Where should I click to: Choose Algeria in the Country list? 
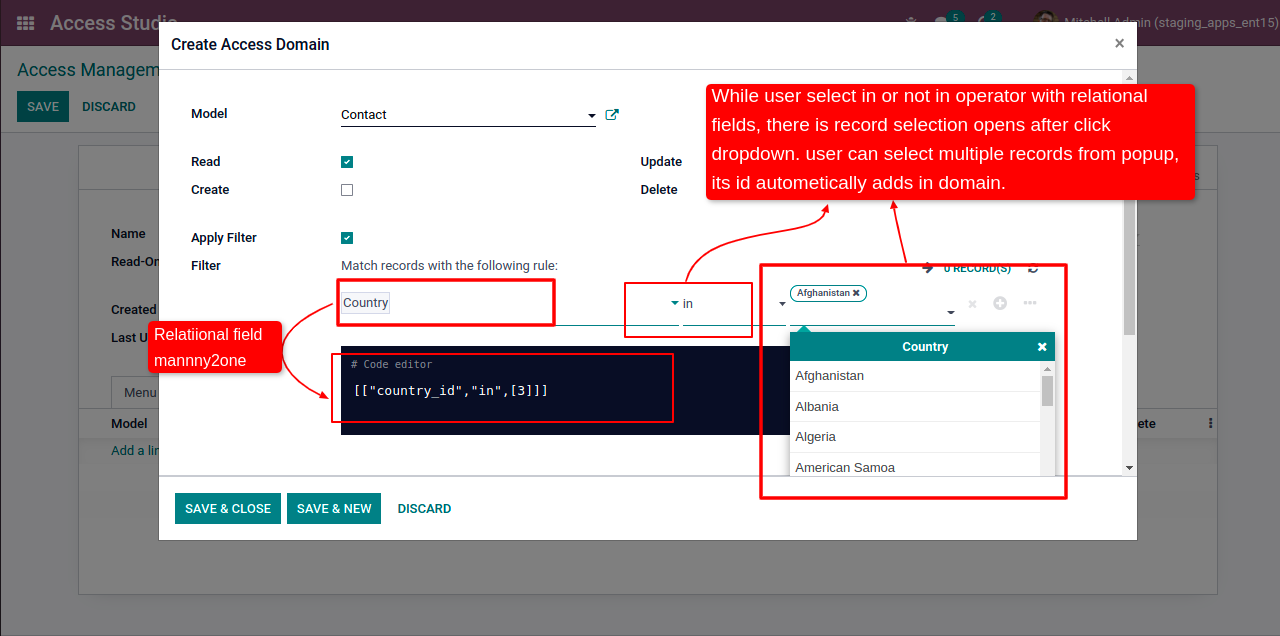pyautogui.click(x=815, y=437)
